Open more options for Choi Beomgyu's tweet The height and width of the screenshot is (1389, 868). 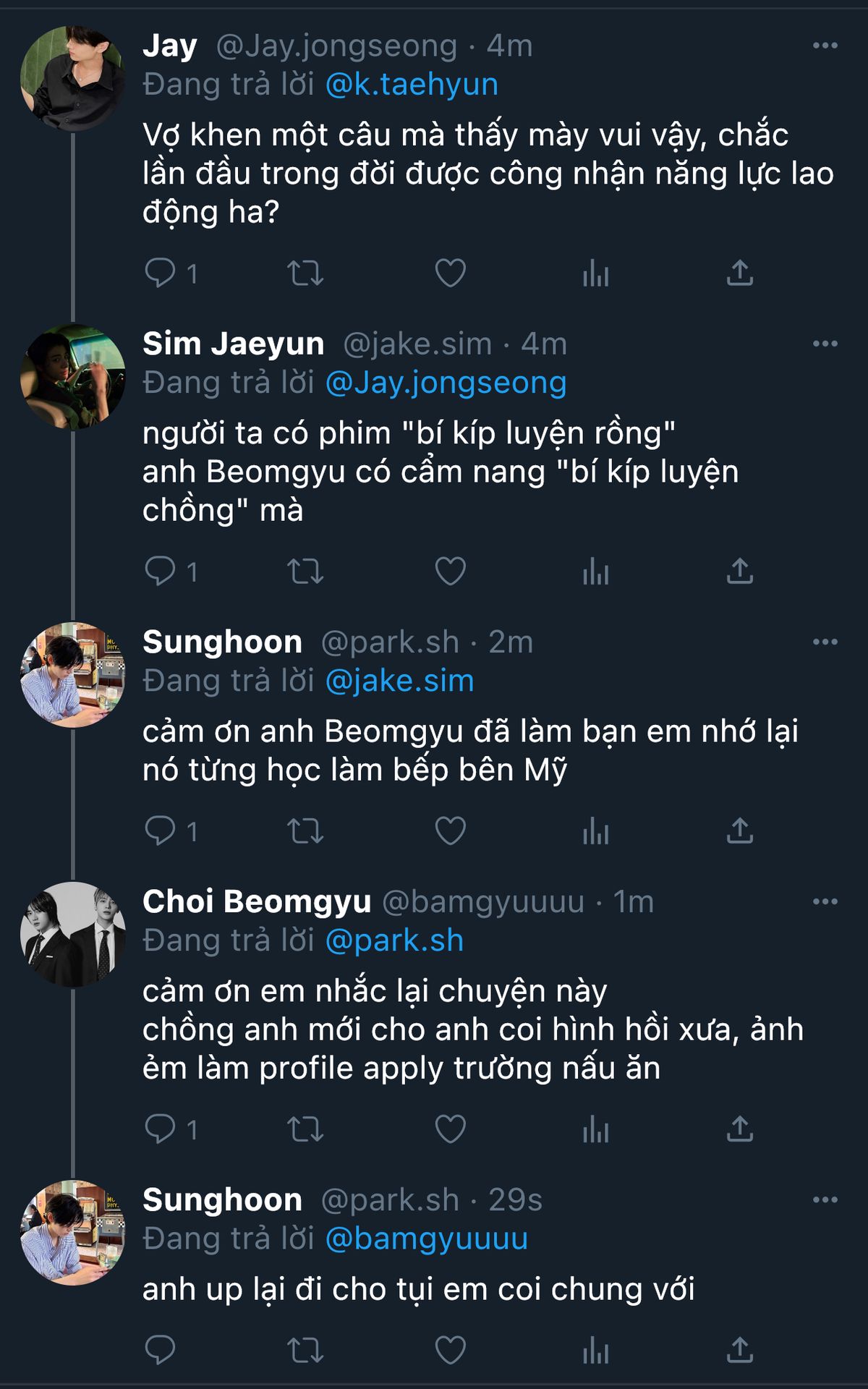(x=825, y=901)
